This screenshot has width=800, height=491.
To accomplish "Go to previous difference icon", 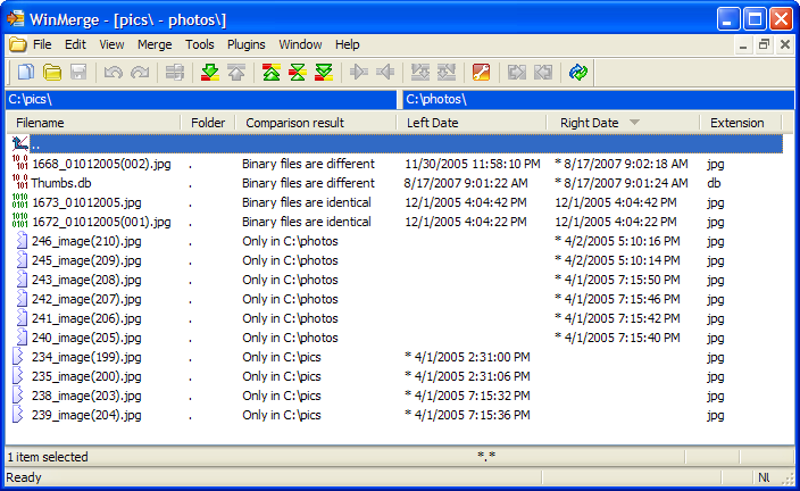I will tap(236, 72).
